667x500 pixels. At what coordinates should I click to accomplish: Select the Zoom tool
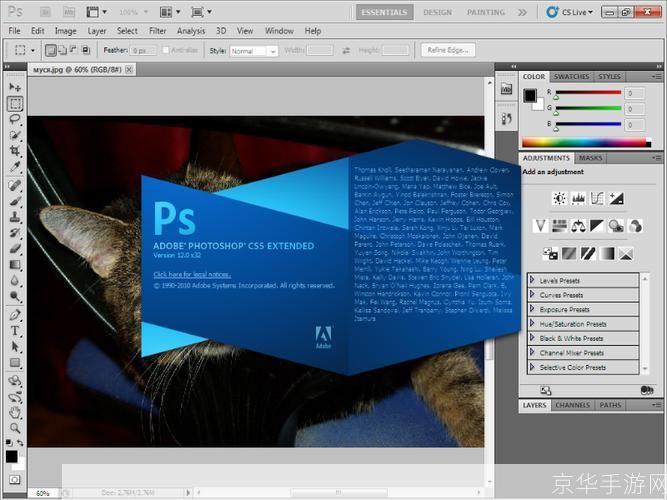(15, 428)
